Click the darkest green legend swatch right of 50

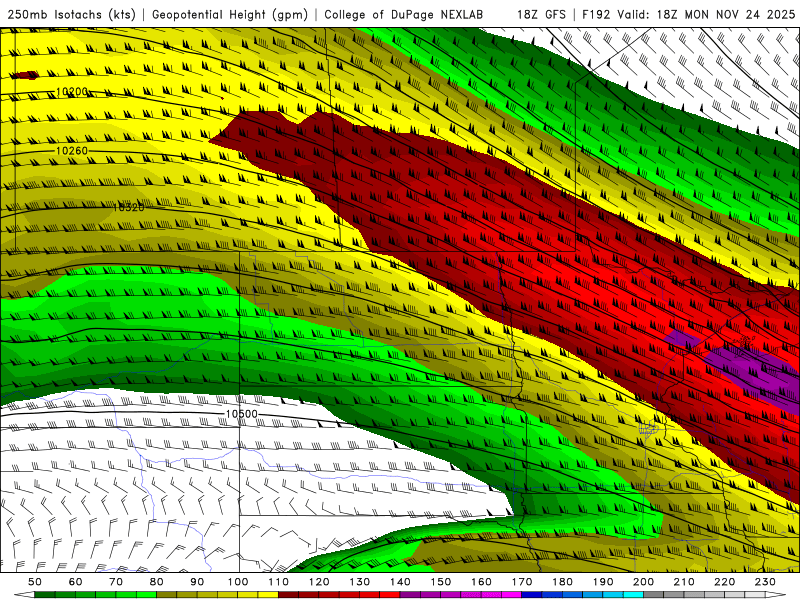tap(45, 595)
